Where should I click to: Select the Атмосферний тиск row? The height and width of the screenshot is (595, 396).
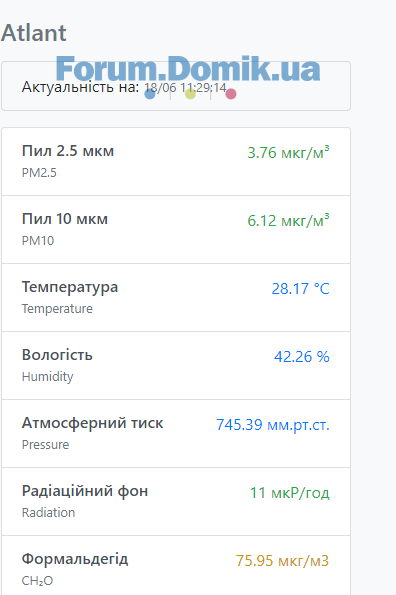(x=176, y=433)
